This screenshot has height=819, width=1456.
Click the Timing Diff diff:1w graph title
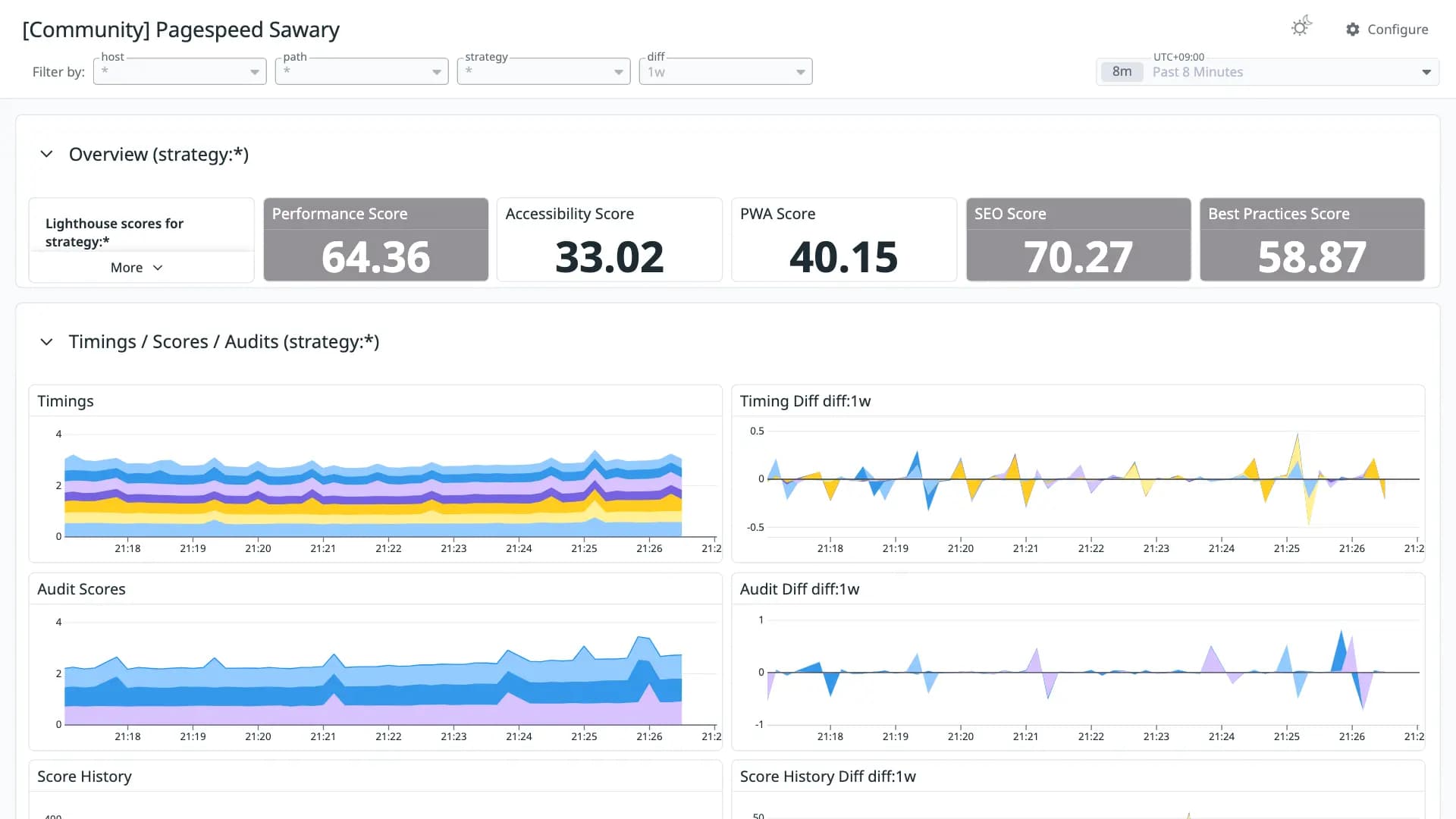tap(805, 401)
